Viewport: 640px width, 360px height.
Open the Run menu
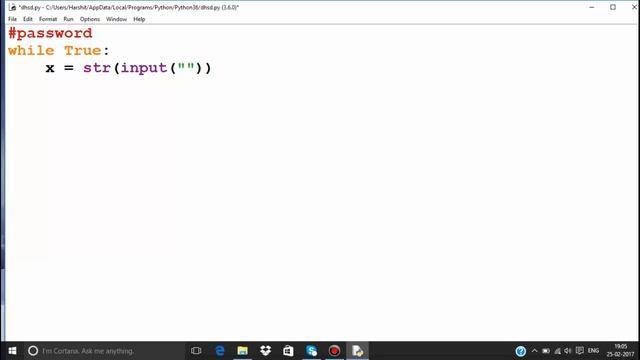(68, 19)
